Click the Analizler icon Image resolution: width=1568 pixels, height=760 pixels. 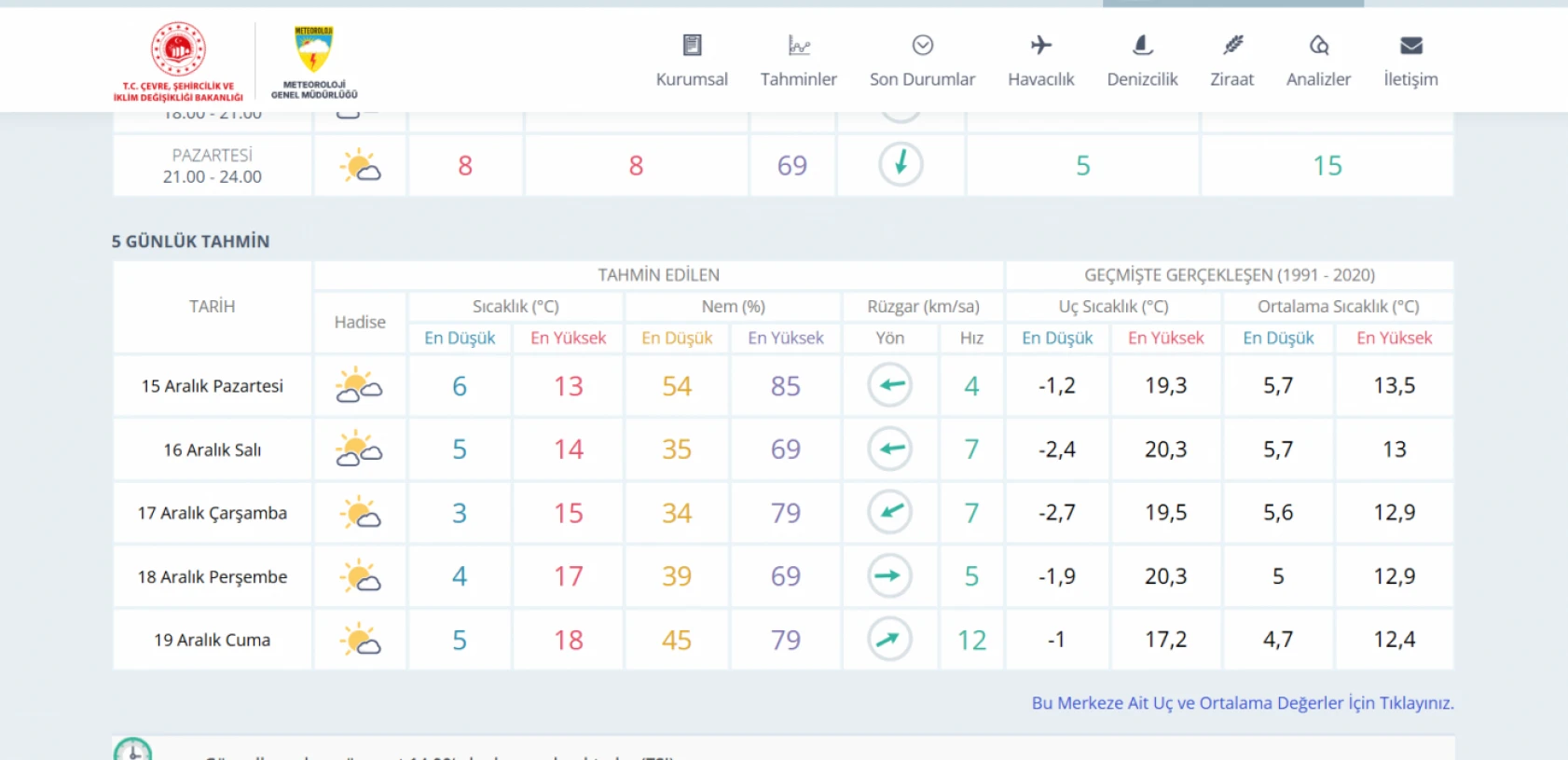[1318, 45]
